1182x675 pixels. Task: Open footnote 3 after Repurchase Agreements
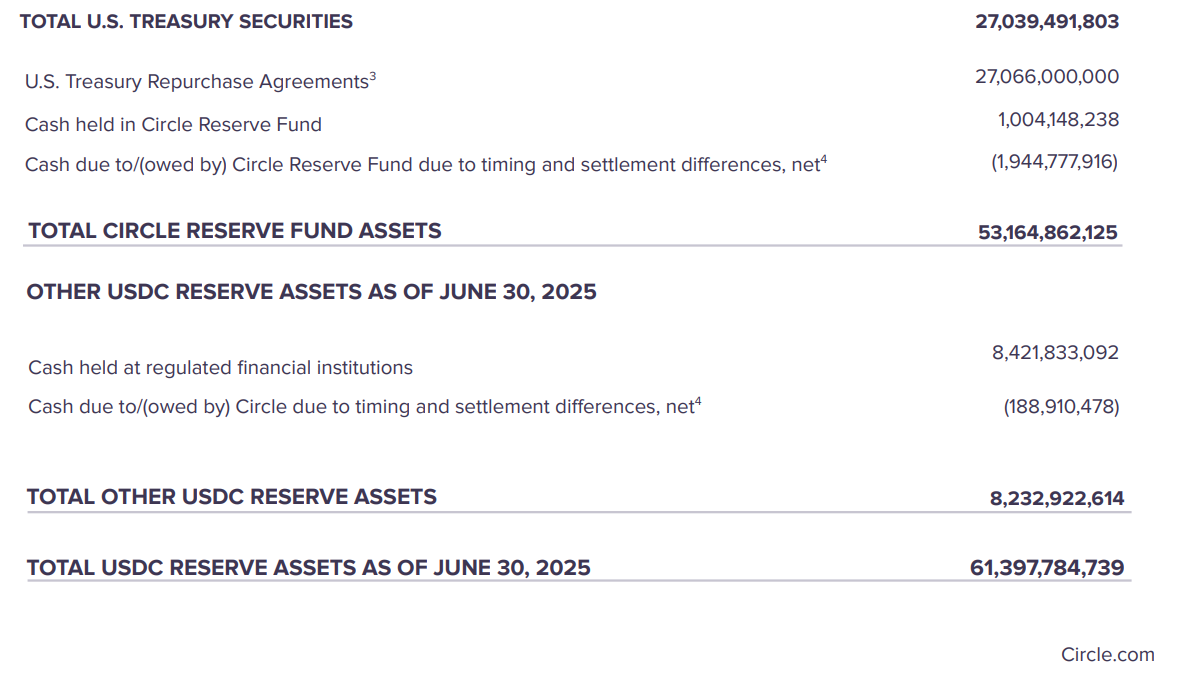point(373,76)
